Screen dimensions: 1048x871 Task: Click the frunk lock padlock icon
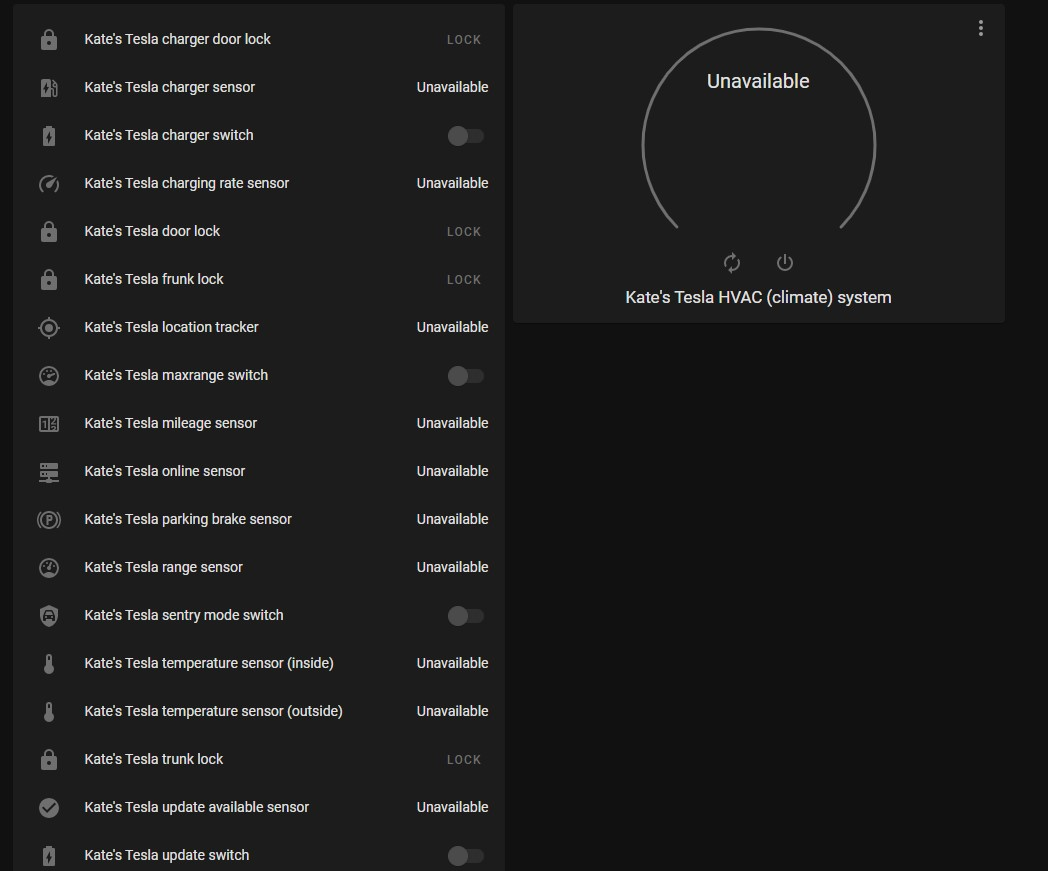tap(49, 279)
